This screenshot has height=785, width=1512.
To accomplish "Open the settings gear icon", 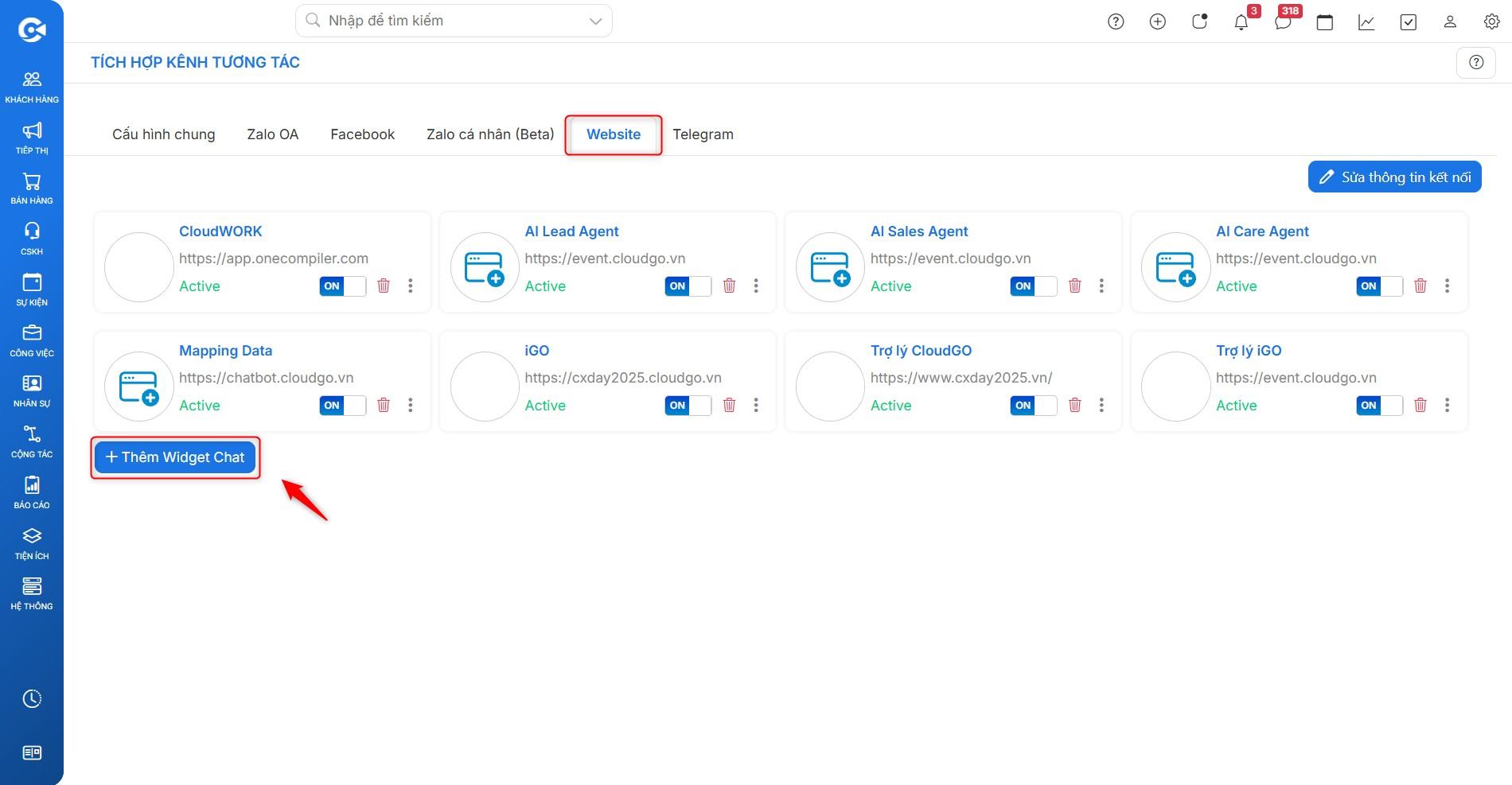I will pyautogui.click(x=1492, y=22).
